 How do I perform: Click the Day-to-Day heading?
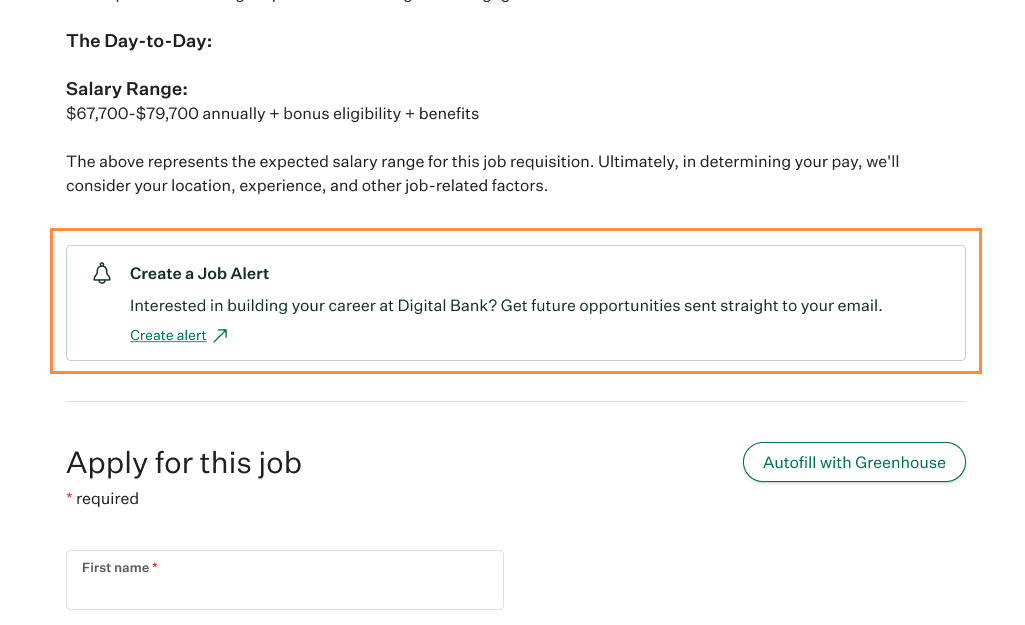click(x=139, y=41)
